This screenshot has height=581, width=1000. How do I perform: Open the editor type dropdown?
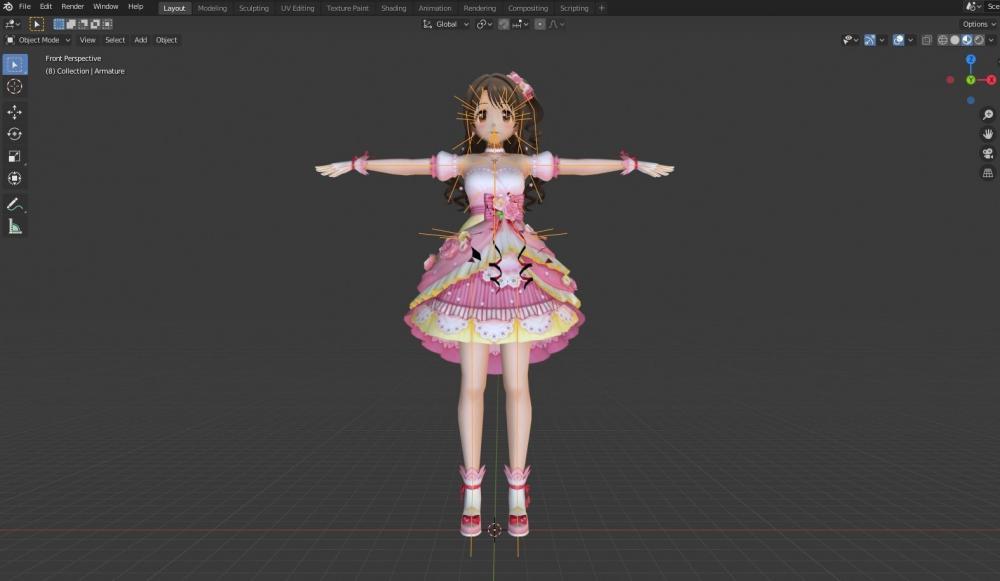[13, 24]
